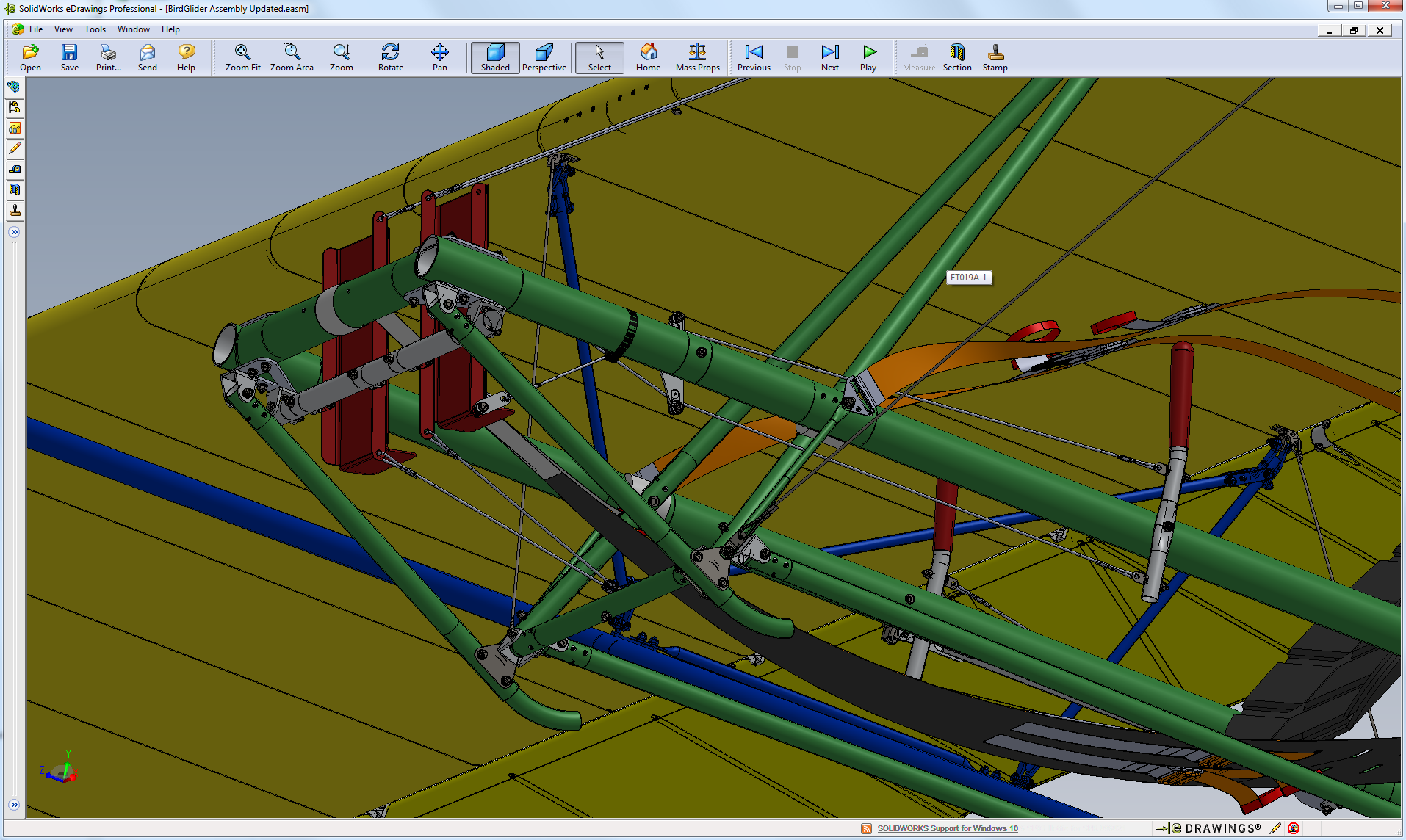Expand the lower-left double-chevron button
This screenshot has width=1406, height=840.
click(14, 805)
